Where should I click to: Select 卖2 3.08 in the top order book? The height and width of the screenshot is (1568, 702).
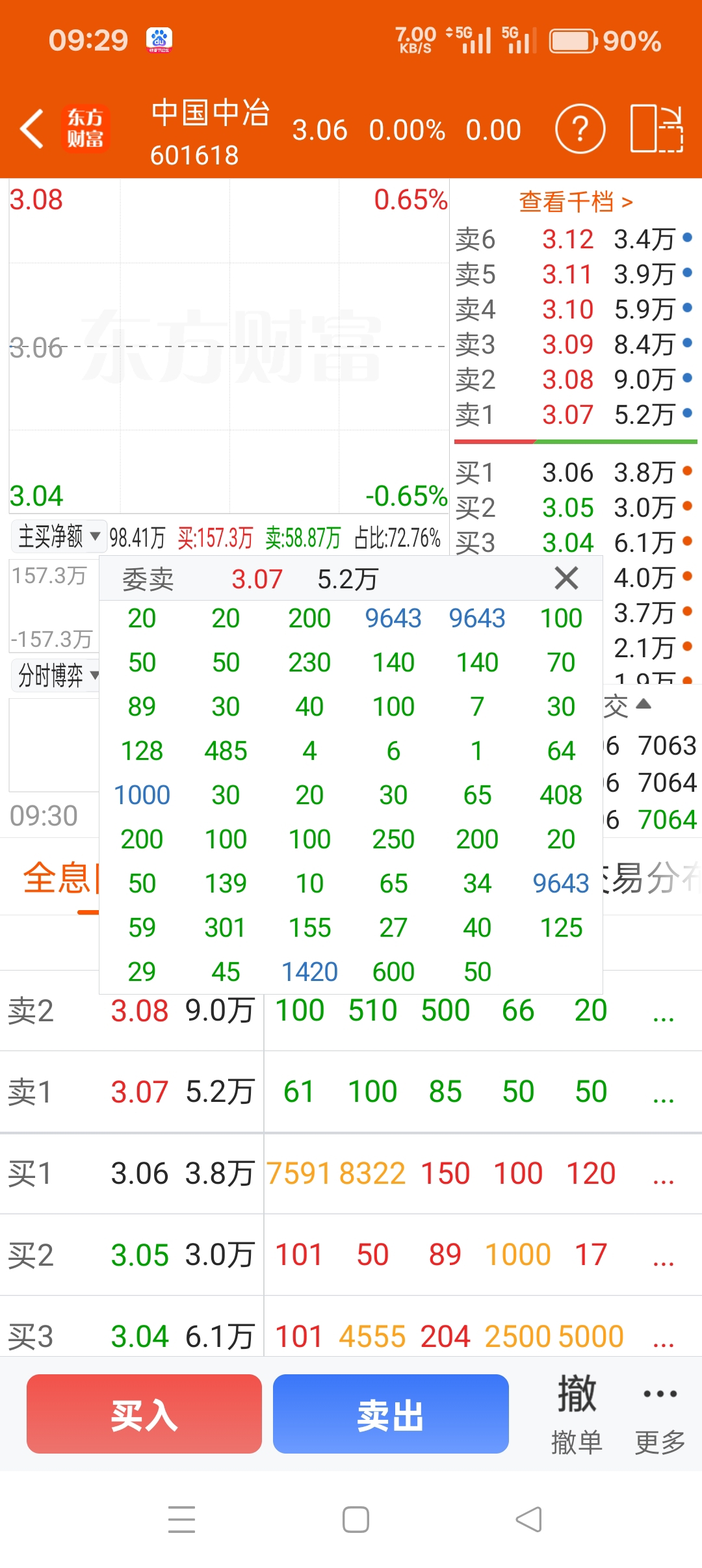tap(575, 380)
